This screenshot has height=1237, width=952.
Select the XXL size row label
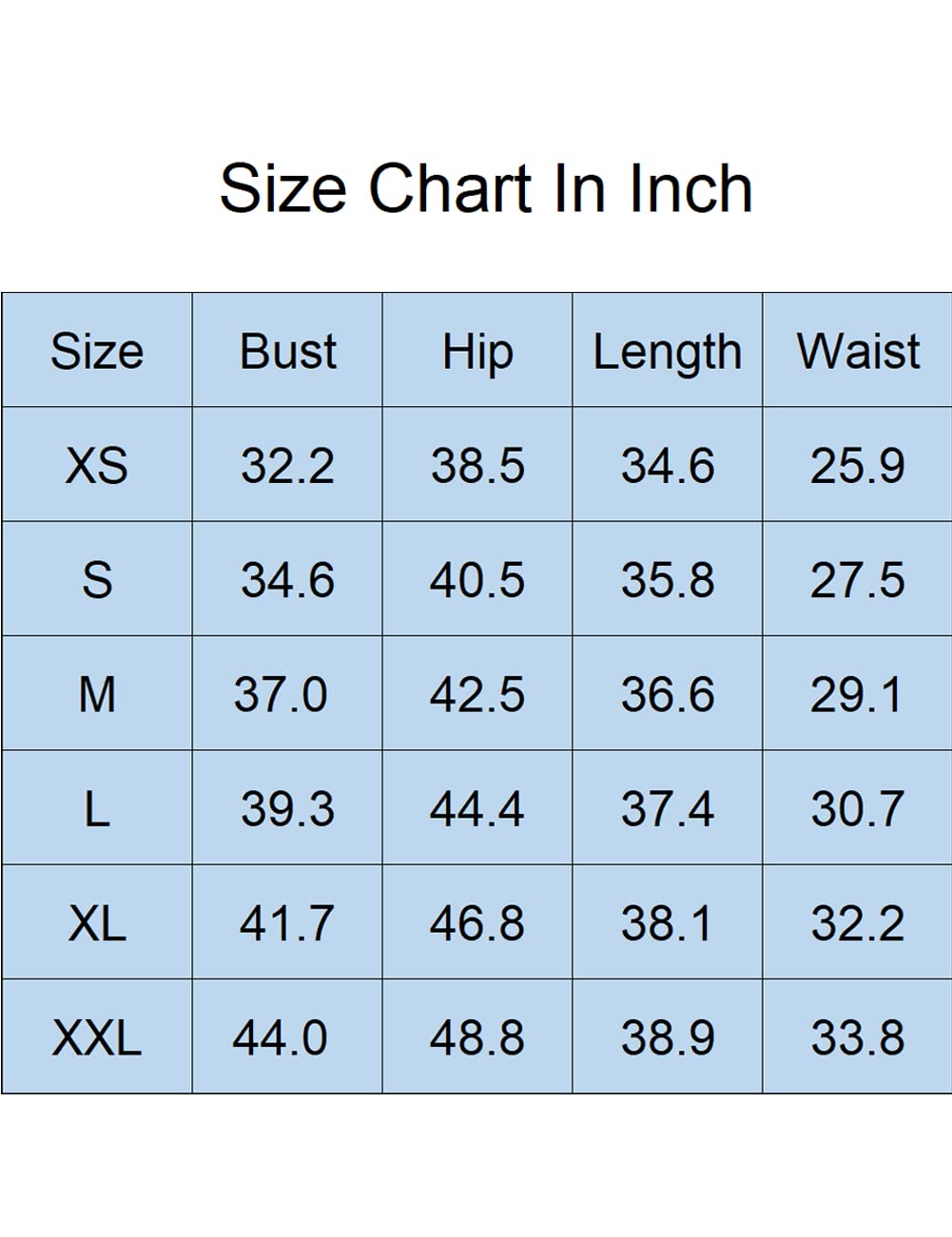97,1037
